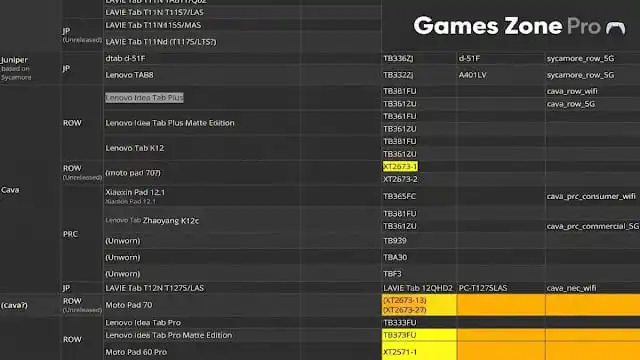This screenshot has height=360, width=640.
Task: Click the PC-T1275LAS cell
Action: click(483, 288)
